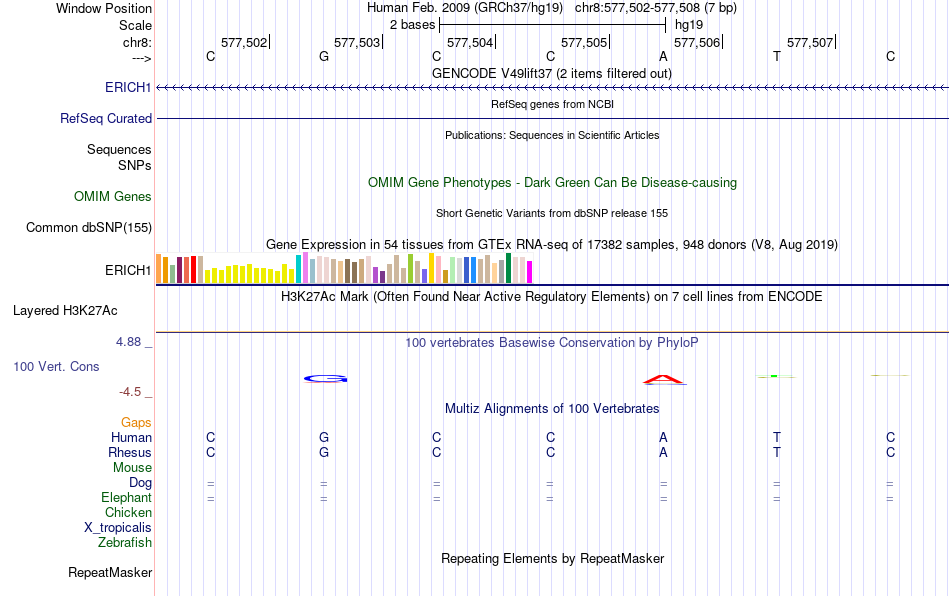This screenshot has height=596, width=950.
Task: Open Publications: Sequences in Scientific Articles title
Action: [552, 135]
